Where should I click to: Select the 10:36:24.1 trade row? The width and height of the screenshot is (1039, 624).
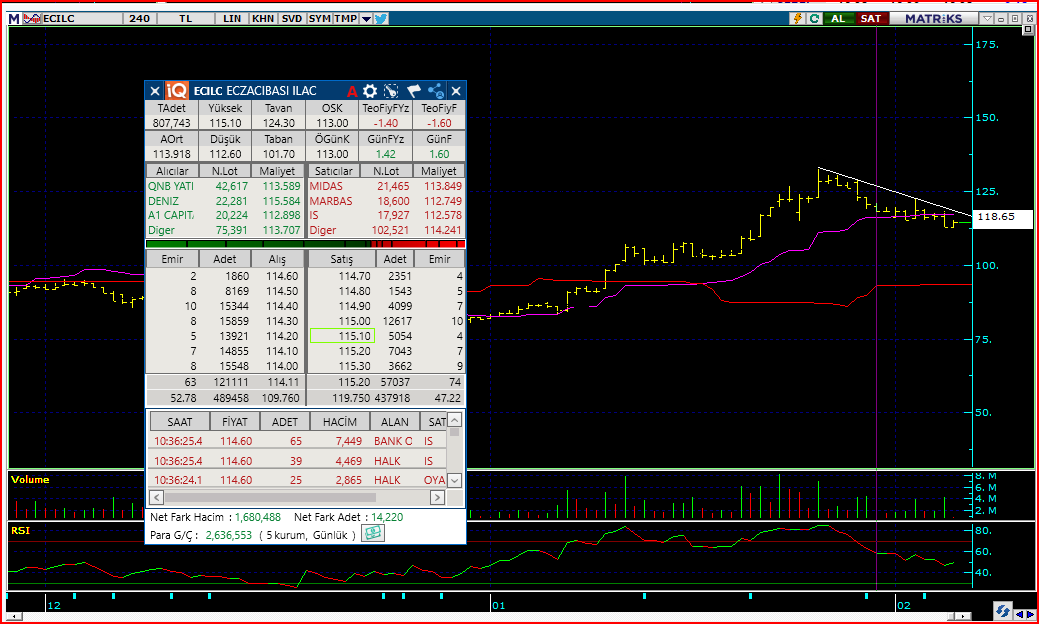click(298, 480)
